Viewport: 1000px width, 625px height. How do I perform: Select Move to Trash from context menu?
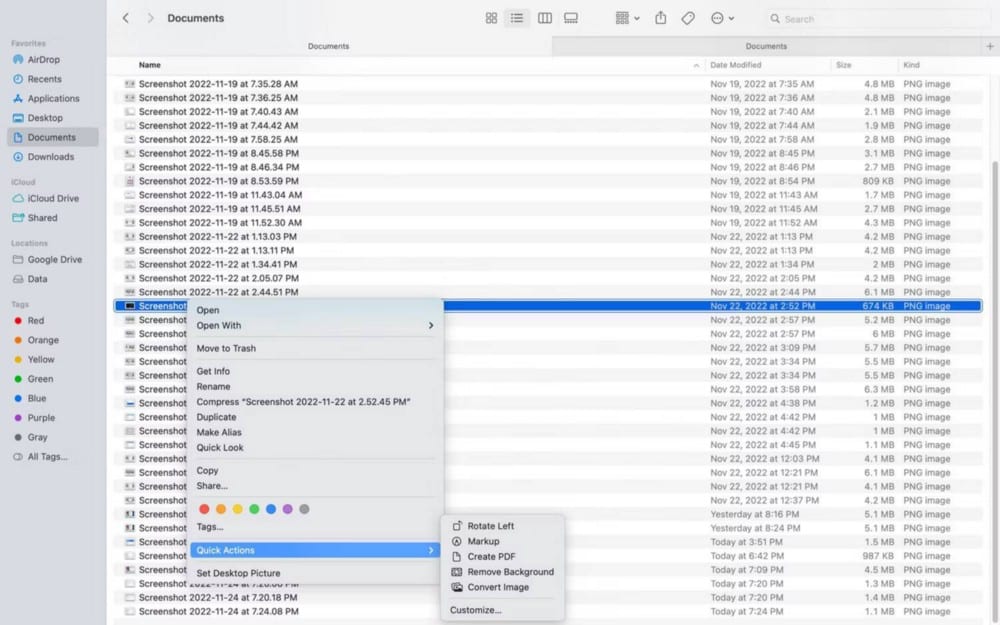coord(228,348)
